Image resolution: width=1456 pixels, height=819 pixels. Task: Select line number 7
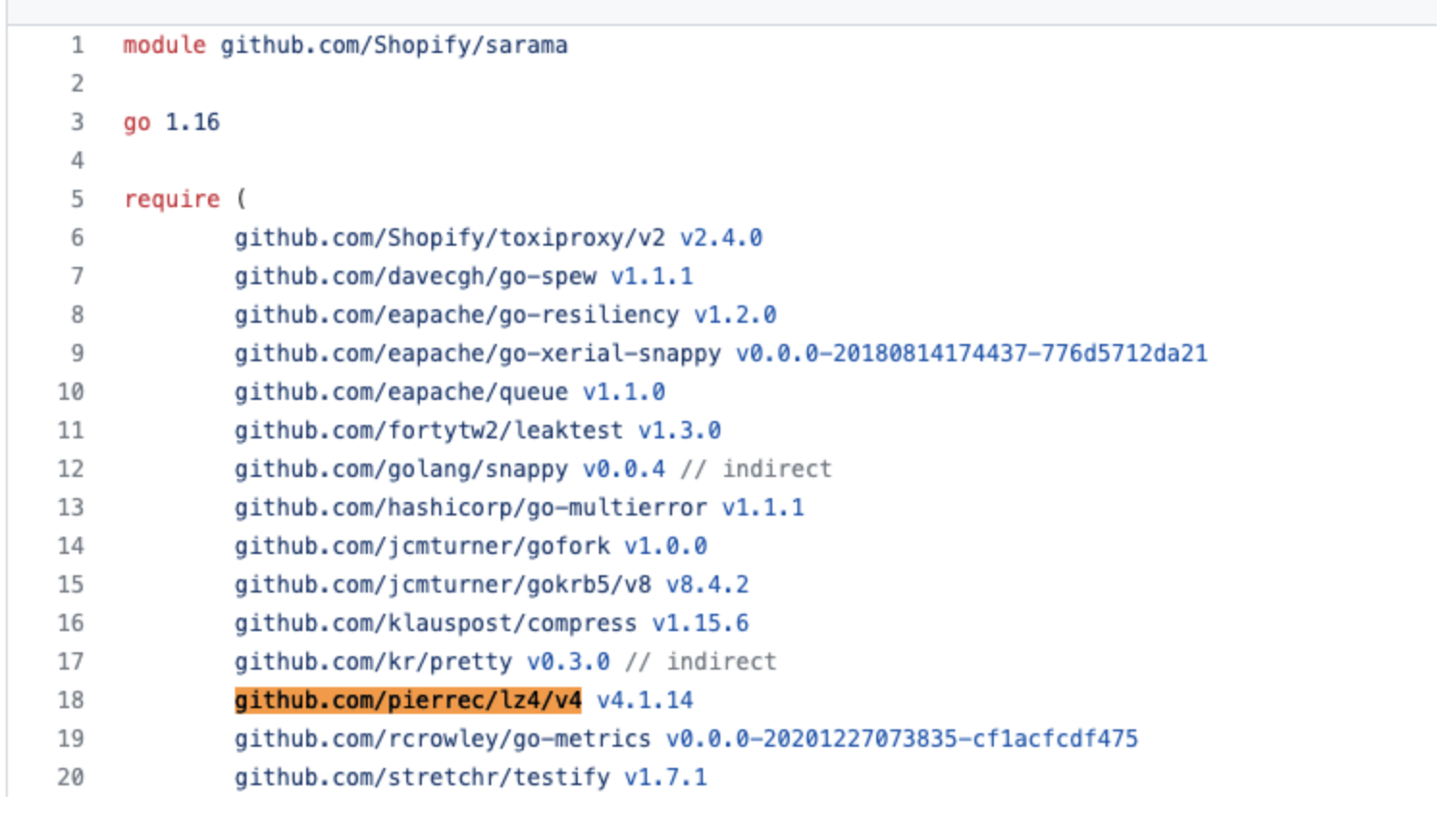[x=77, y=277]
